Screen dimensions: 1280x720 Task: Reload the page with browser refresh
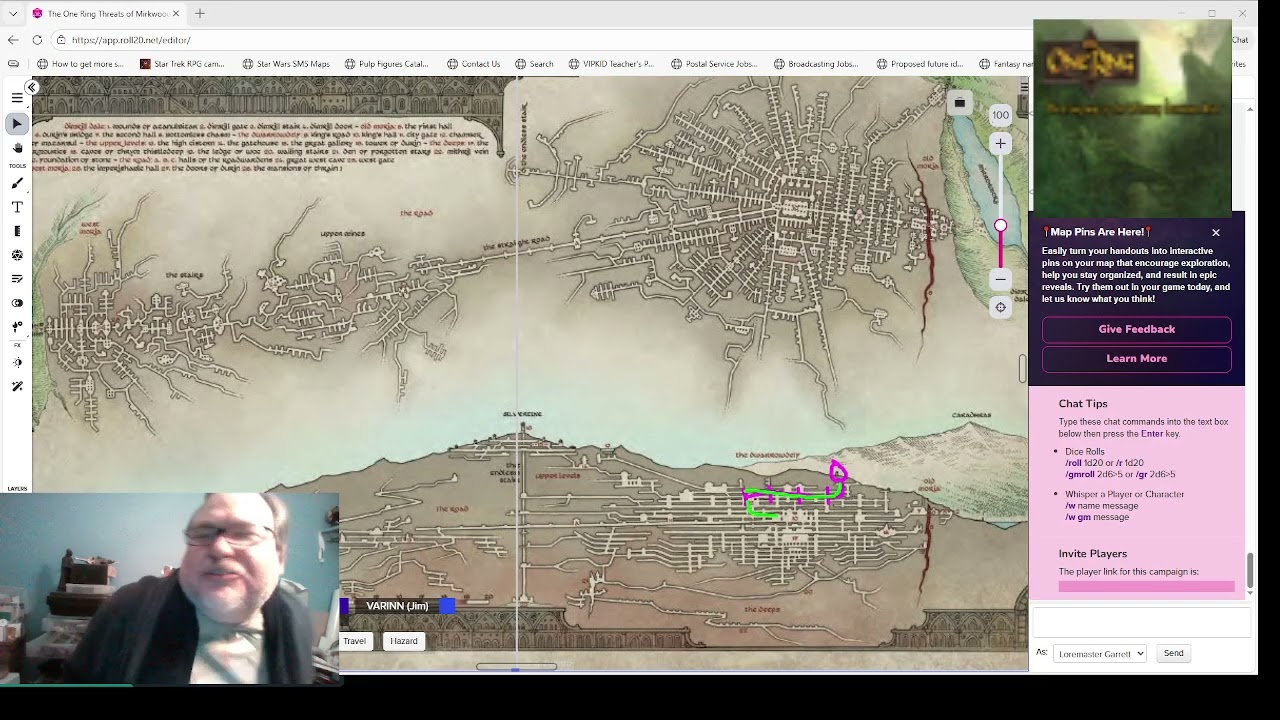(37, 40)
